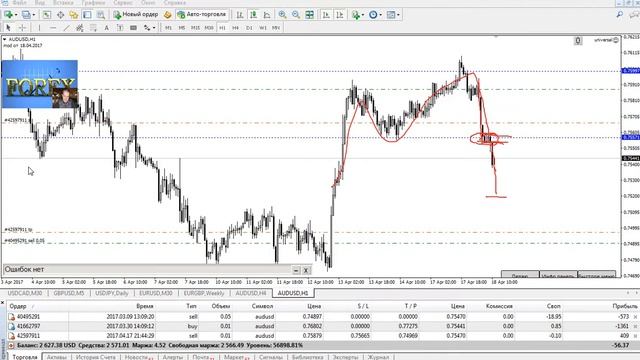The width and height of the screenshot is (640, 360).
Task: Open the Эксперты terminal tab
Action: pyautogui.click(x=345, y=357)
